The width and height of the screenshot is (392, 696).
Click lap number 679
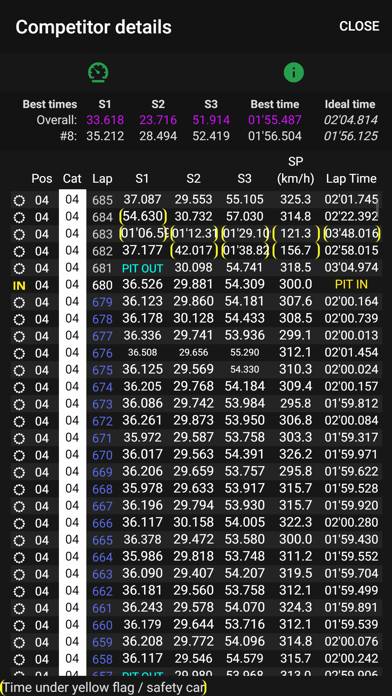tap(103, 302)
